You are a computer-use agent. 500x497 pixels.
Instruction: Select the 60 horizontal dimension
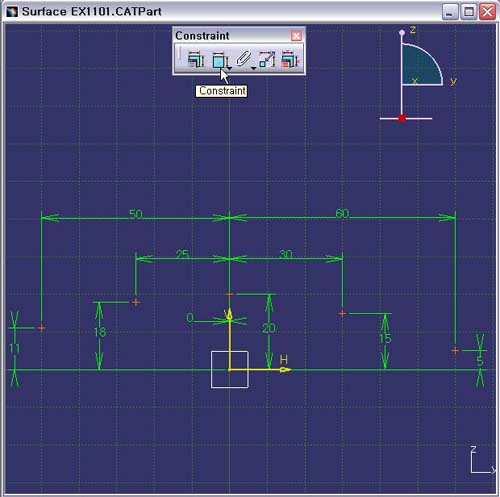(342, 213)
